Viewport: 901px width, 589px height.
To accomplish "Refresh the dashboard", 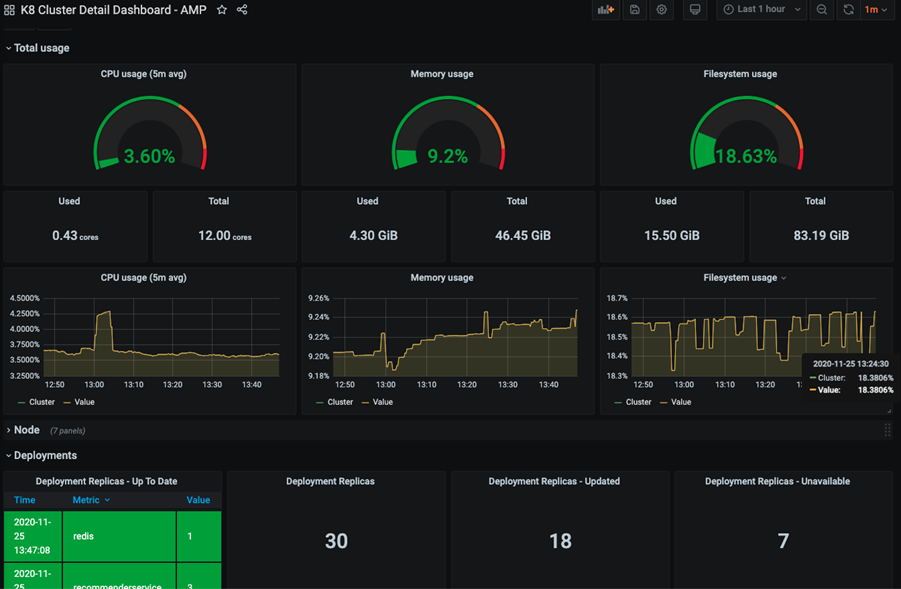I will pos(848,10).
